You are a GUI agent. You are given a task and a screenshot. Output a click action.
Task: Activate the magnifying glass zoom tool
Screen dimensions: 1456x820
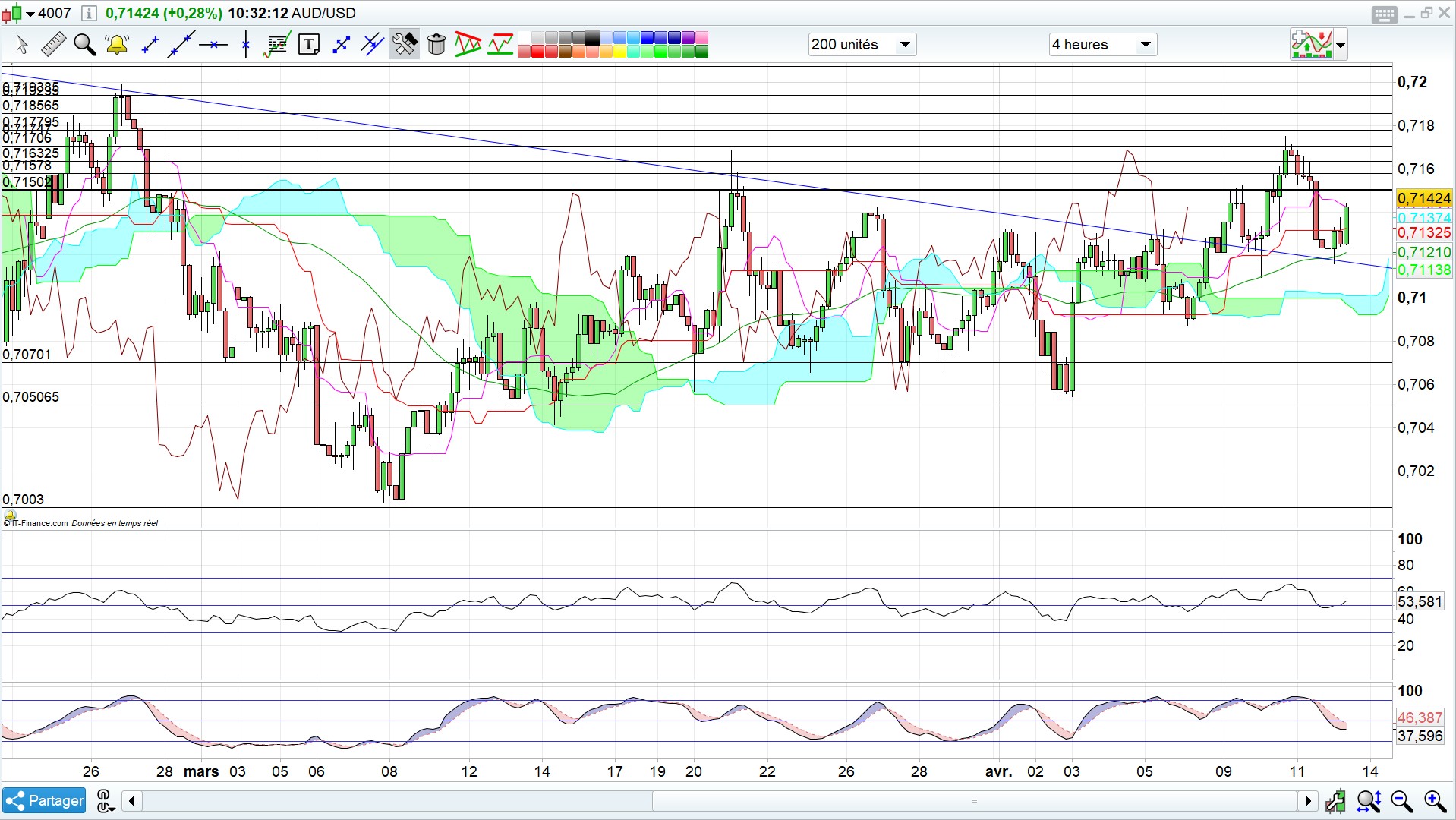click(84, 45)
